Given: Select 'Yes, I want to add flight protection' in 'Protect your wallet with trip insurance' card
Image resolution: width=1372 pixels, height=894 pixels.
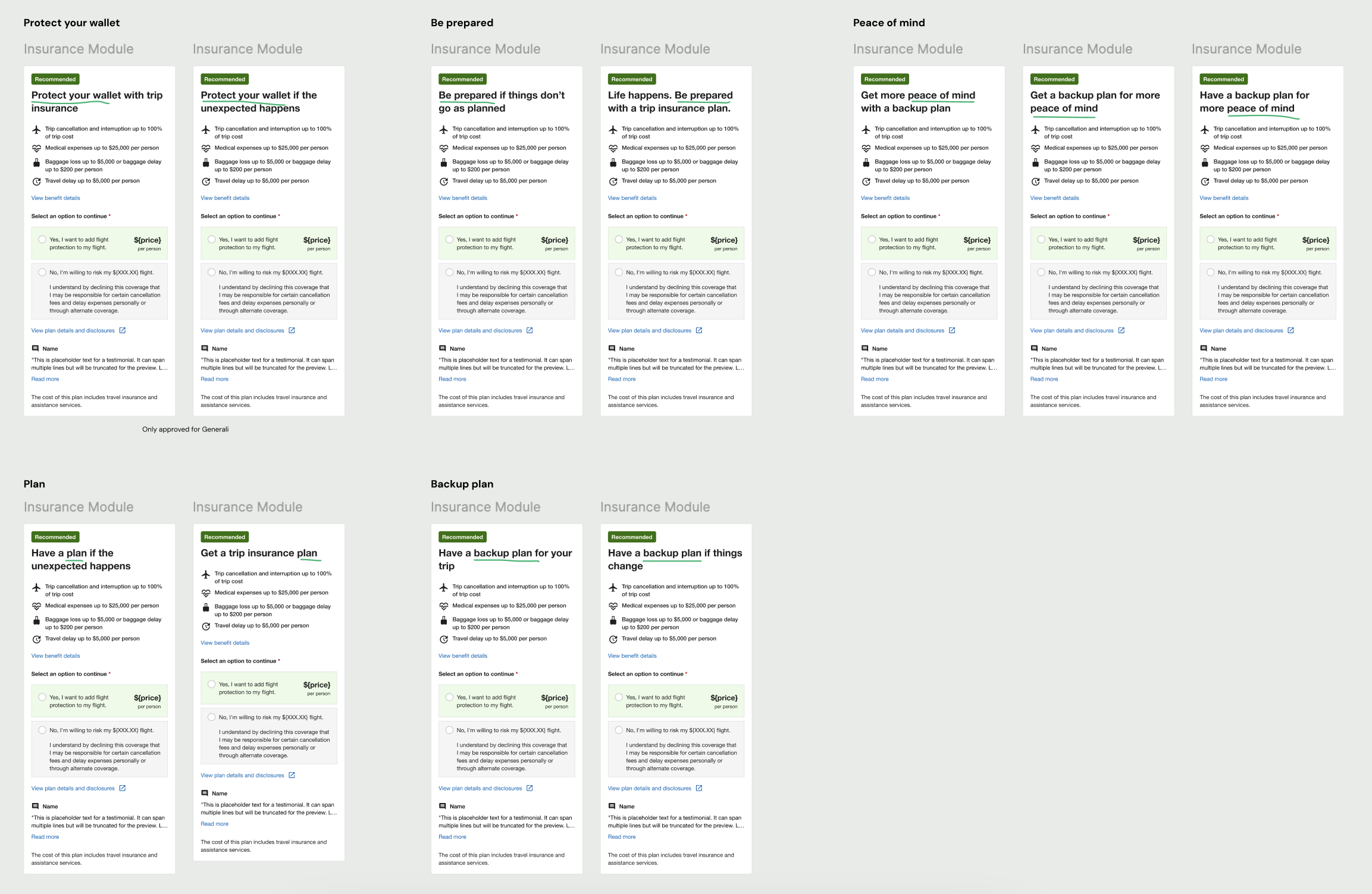Looking at the screenshot, I should click(x=42, y=240).
